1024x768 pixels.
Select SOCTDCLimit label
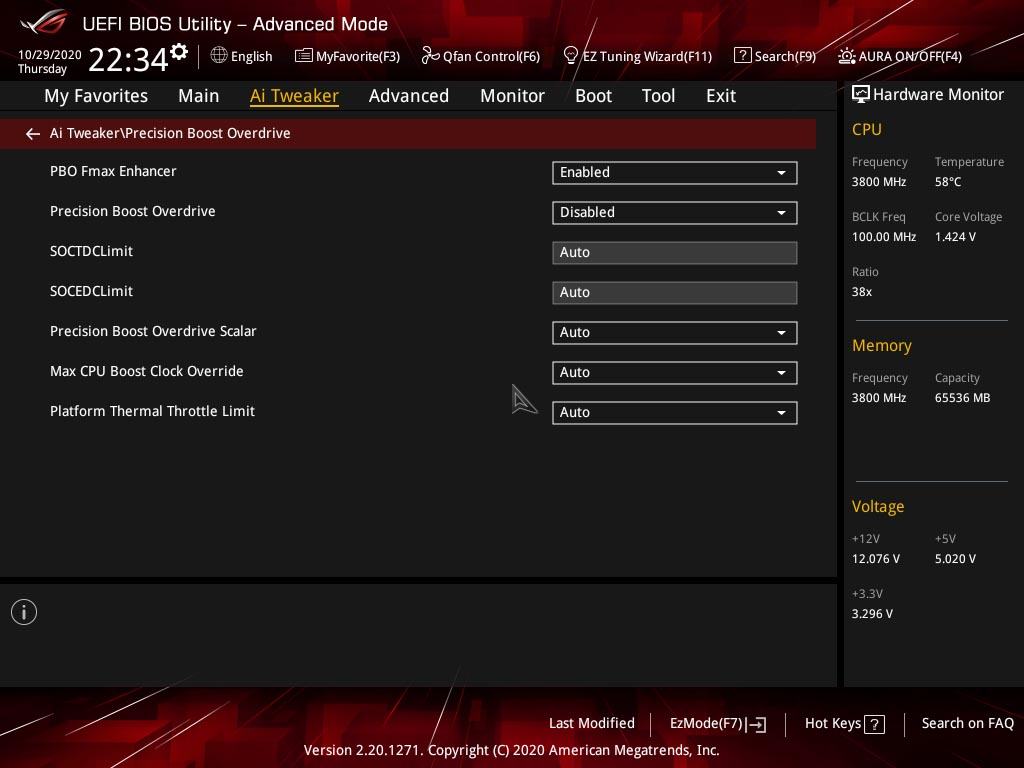click(91, 251)
